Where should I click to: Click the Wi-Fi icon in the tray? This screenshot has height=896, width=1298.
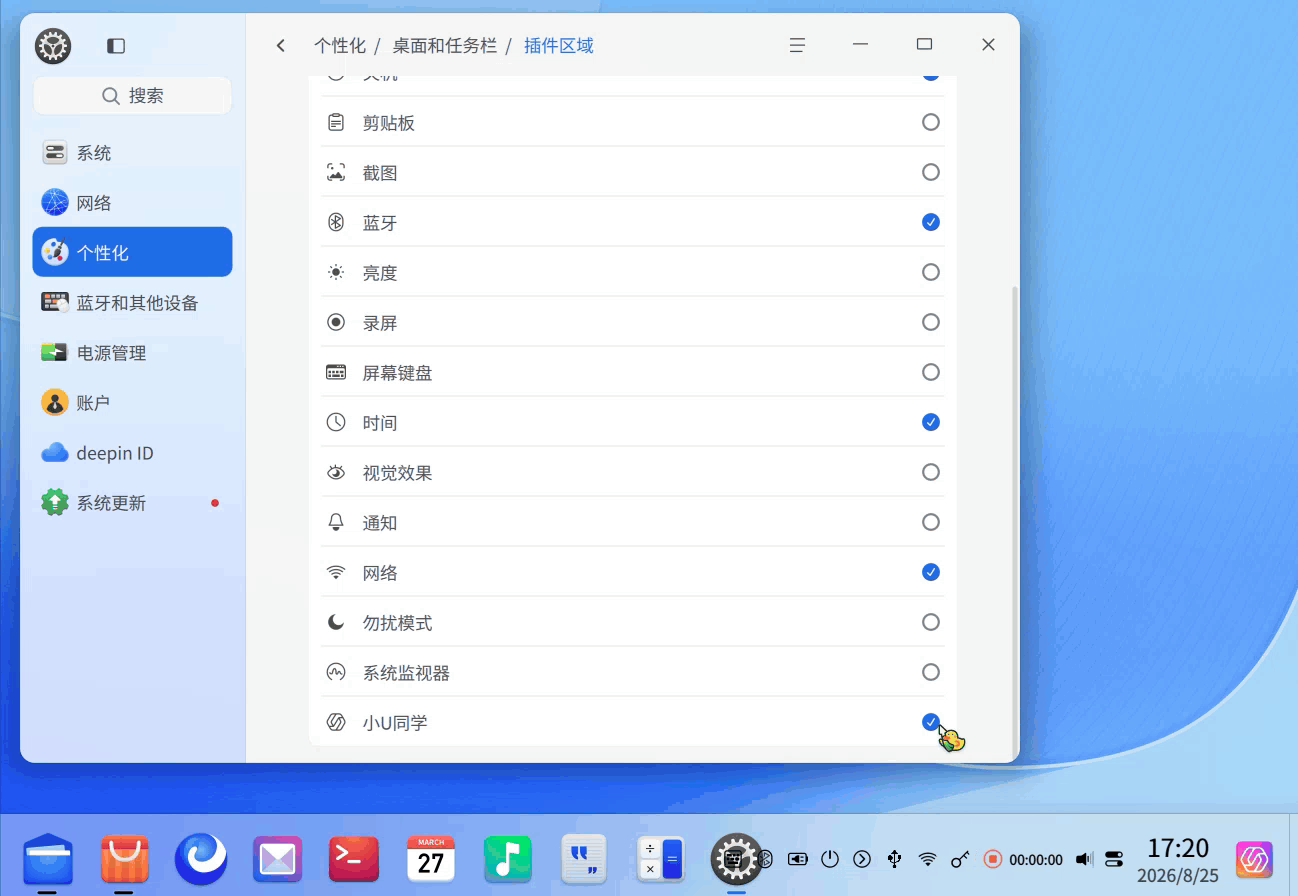[928, 858]
